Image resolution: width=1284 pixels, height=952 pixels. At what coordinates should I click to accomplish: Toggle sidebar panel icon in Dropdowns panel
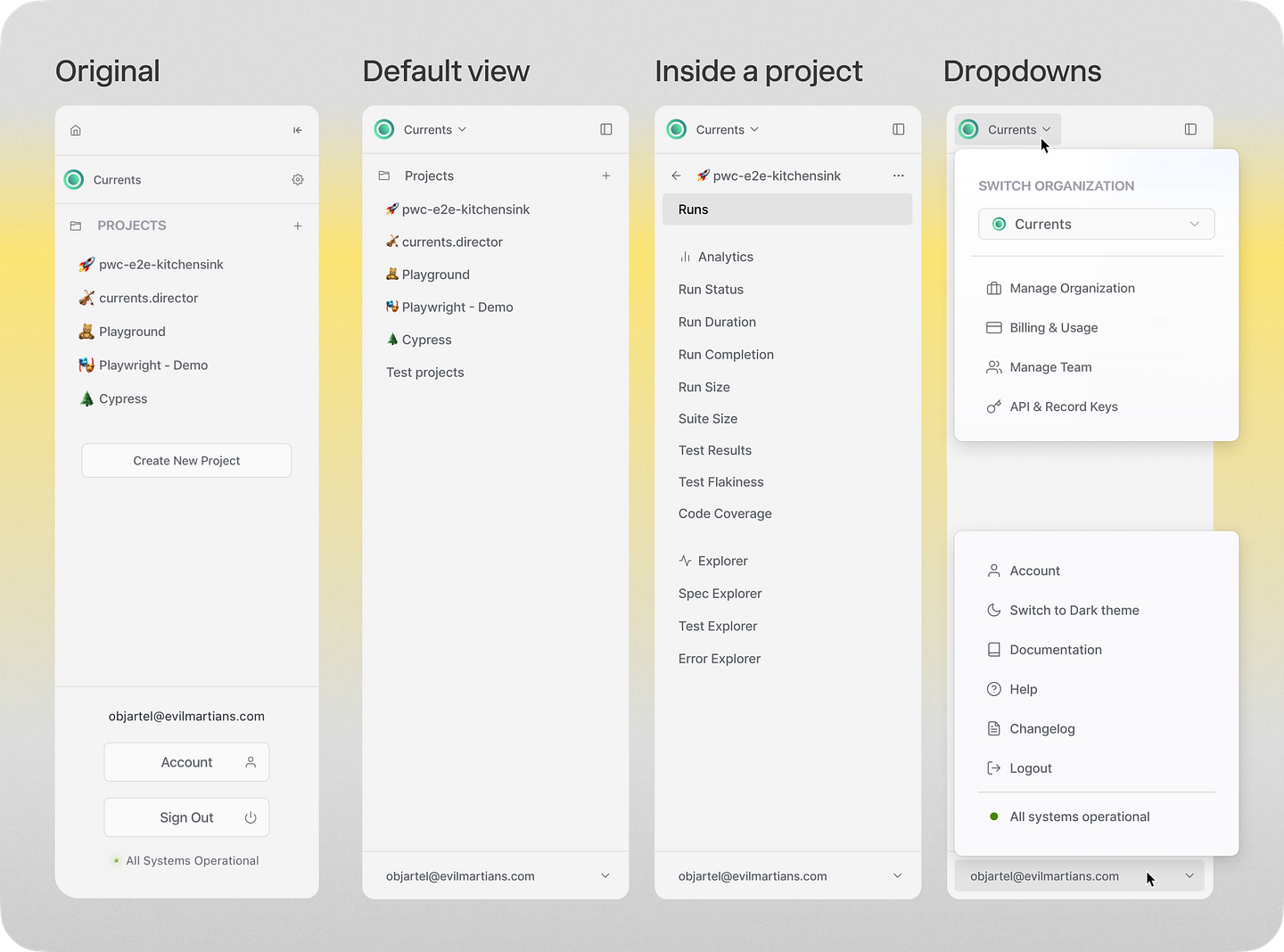(x=1190, y=129)
